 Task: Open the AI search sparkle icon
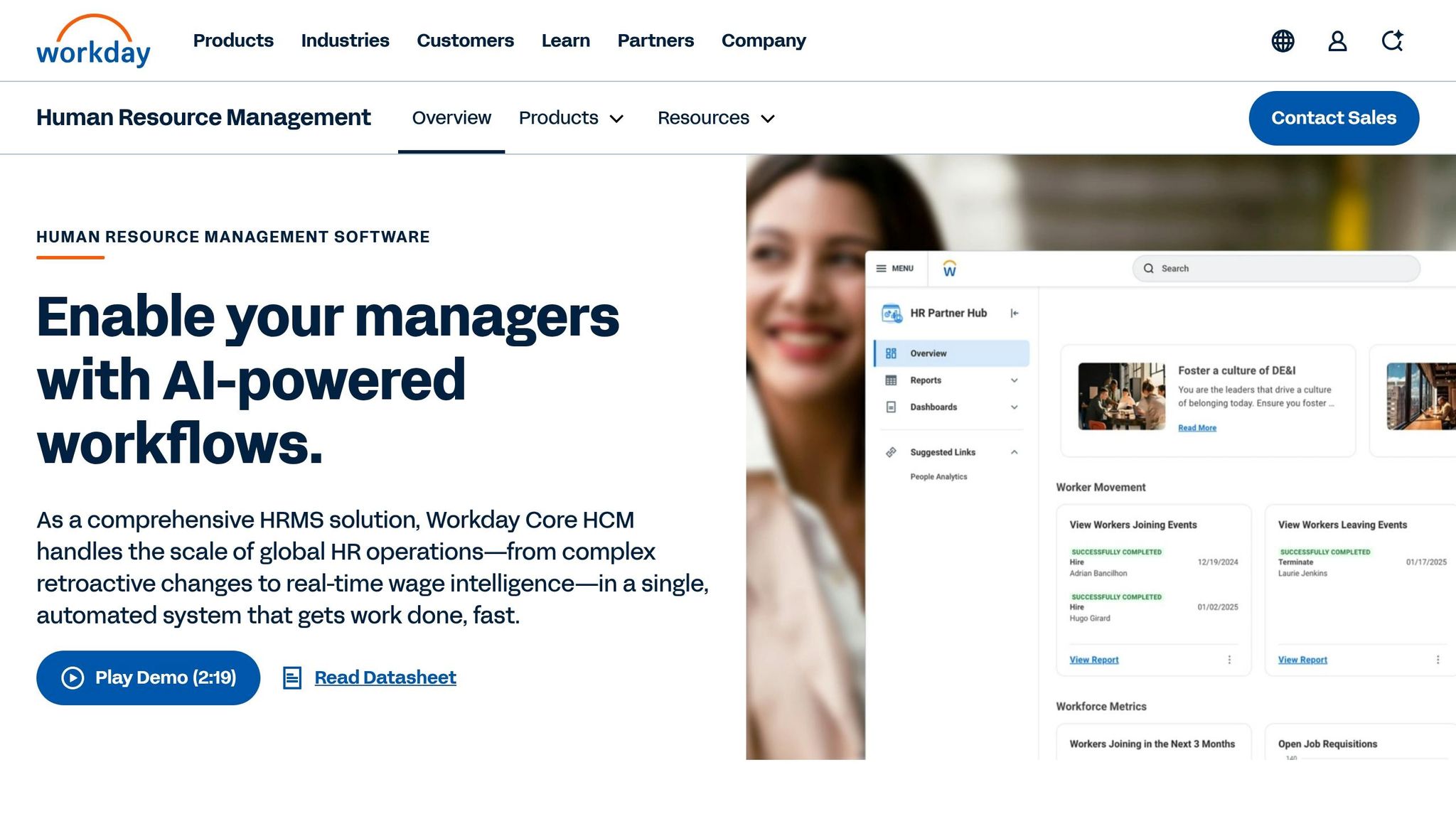point(1392,41)
